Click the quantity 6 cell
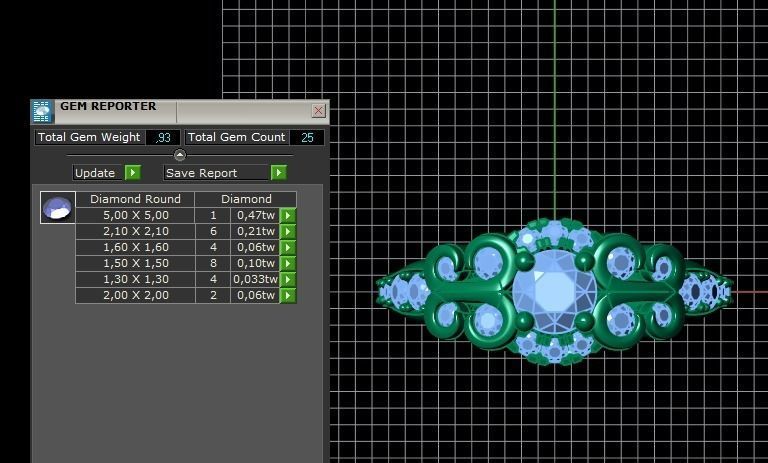 click(x=213, y=231)
